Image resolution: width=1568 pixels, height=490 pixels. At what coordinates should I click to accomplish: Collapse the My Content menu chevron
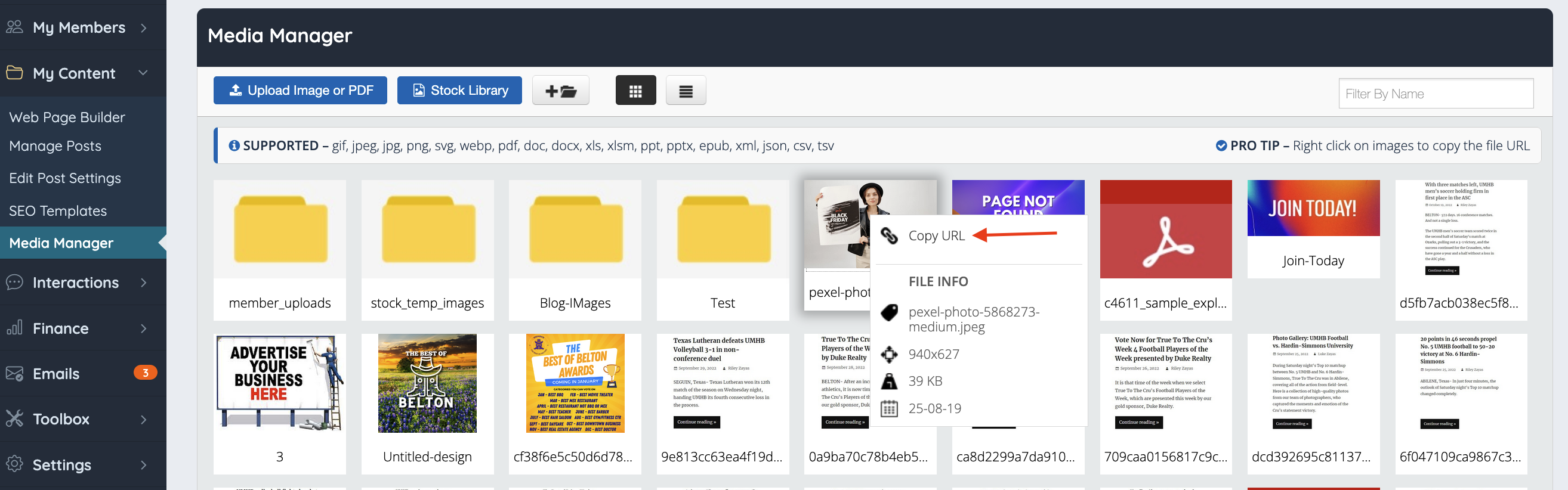coord(143,72)
